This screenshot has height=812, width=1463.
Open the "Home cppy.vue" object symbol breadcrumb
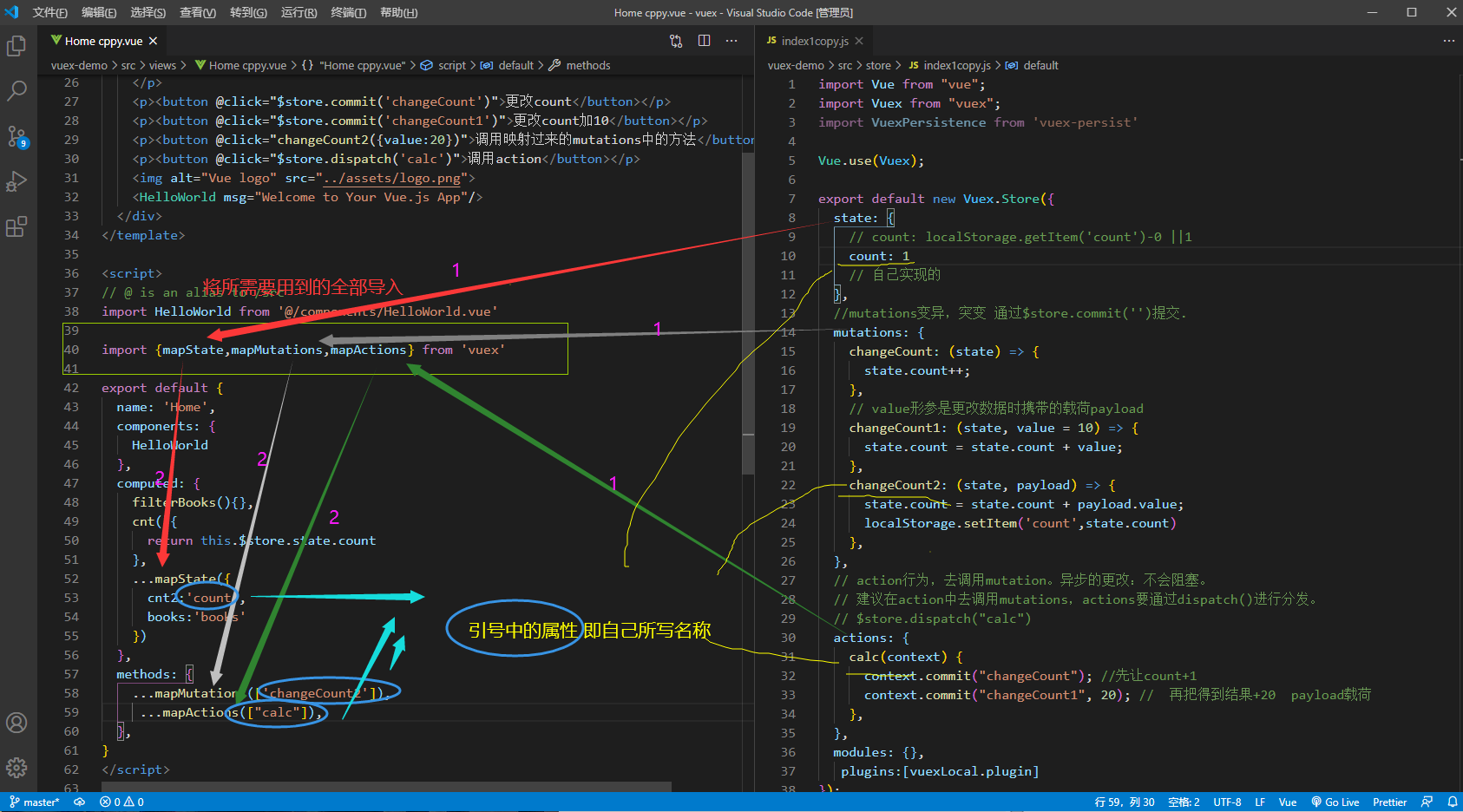point(362,65)
